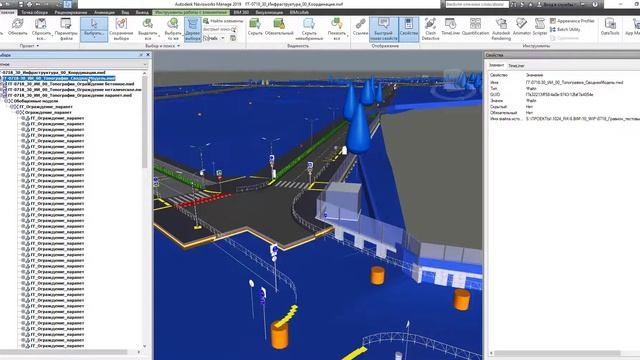Toggle Быстрый показ свойств (Quick Properties)
The width and height of the screenshot is (640, 360).
[x=383, y=29]
